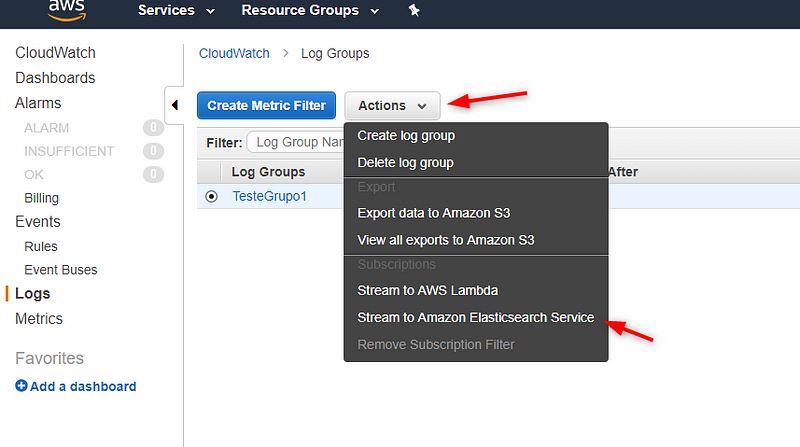Open INSUFFICIENT alarms list
The width and height of the screenshot is (800, 447).
(69, 152)
